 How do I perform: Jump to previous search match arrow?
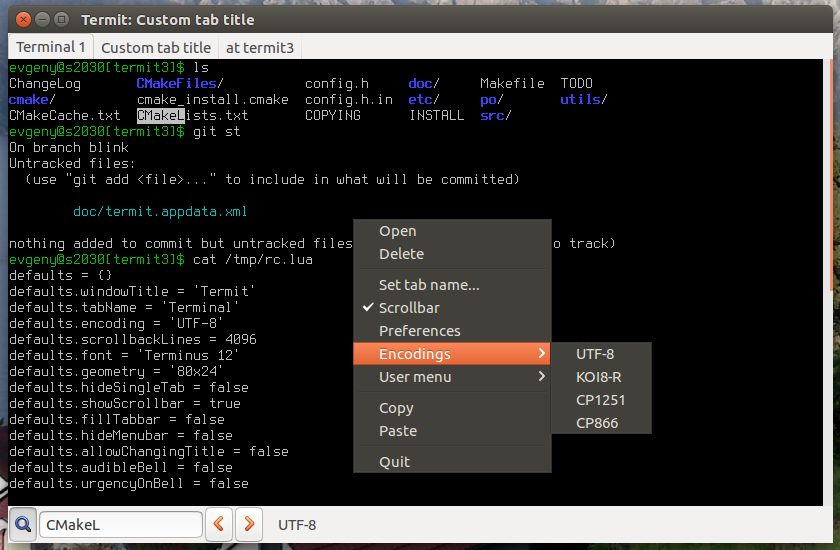point(219,524)
